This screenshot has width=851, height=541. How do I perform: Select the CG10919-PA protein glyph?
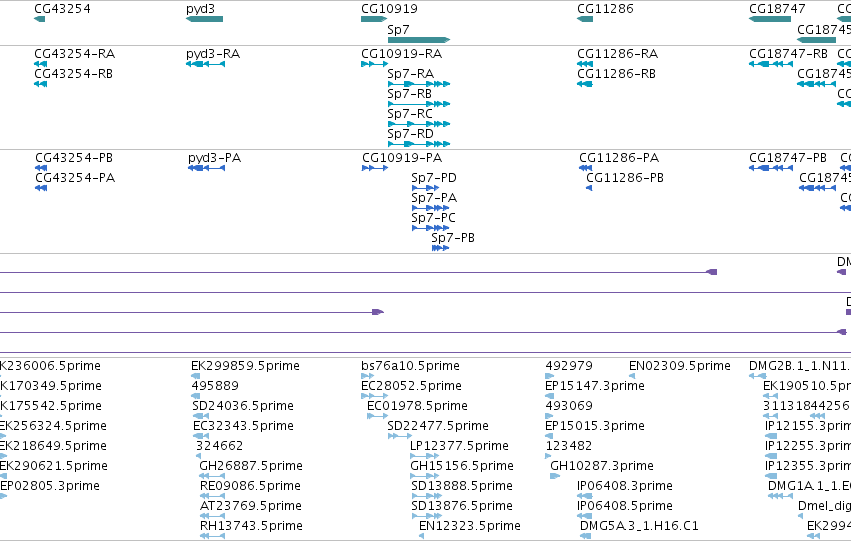click(375, 168)
